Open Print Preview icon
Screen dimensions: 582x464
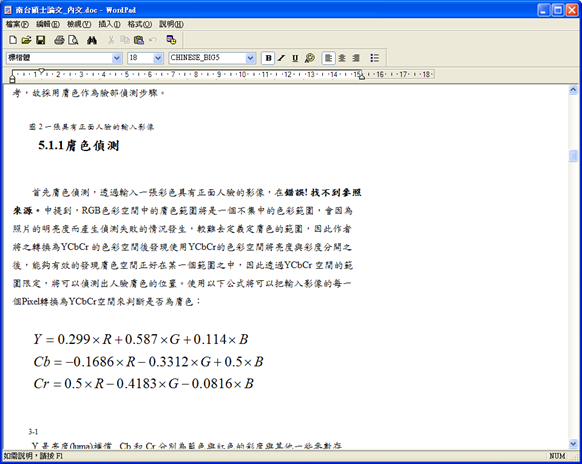73,40
